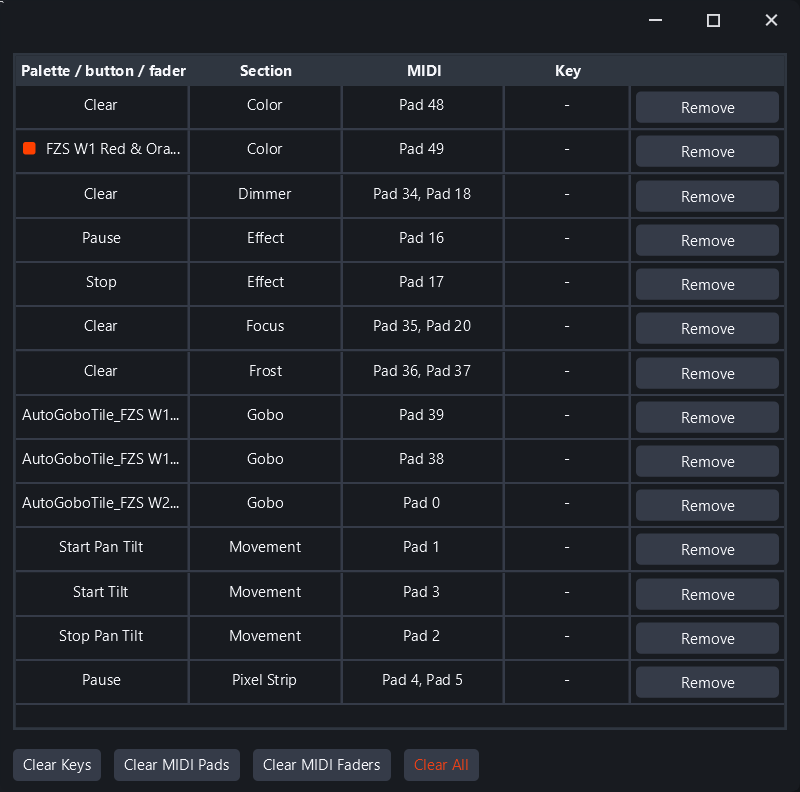
Task: Remove the Gobo Pad 38 mapping
Action: point(707,461)
